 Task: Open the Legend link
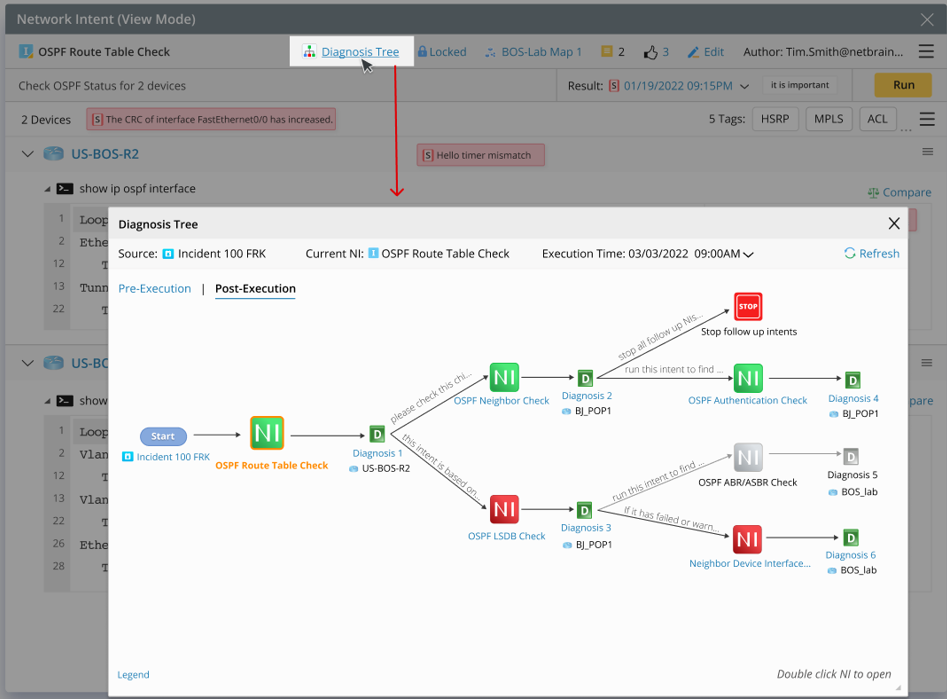click(133, 675)
